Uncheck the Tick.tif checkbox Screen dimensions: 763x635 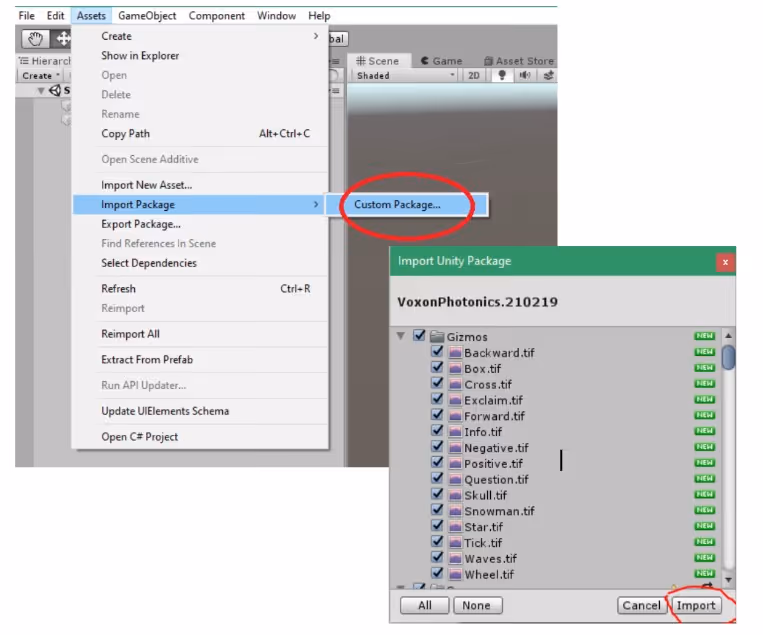pyautogui.click(x=437, y=541)
